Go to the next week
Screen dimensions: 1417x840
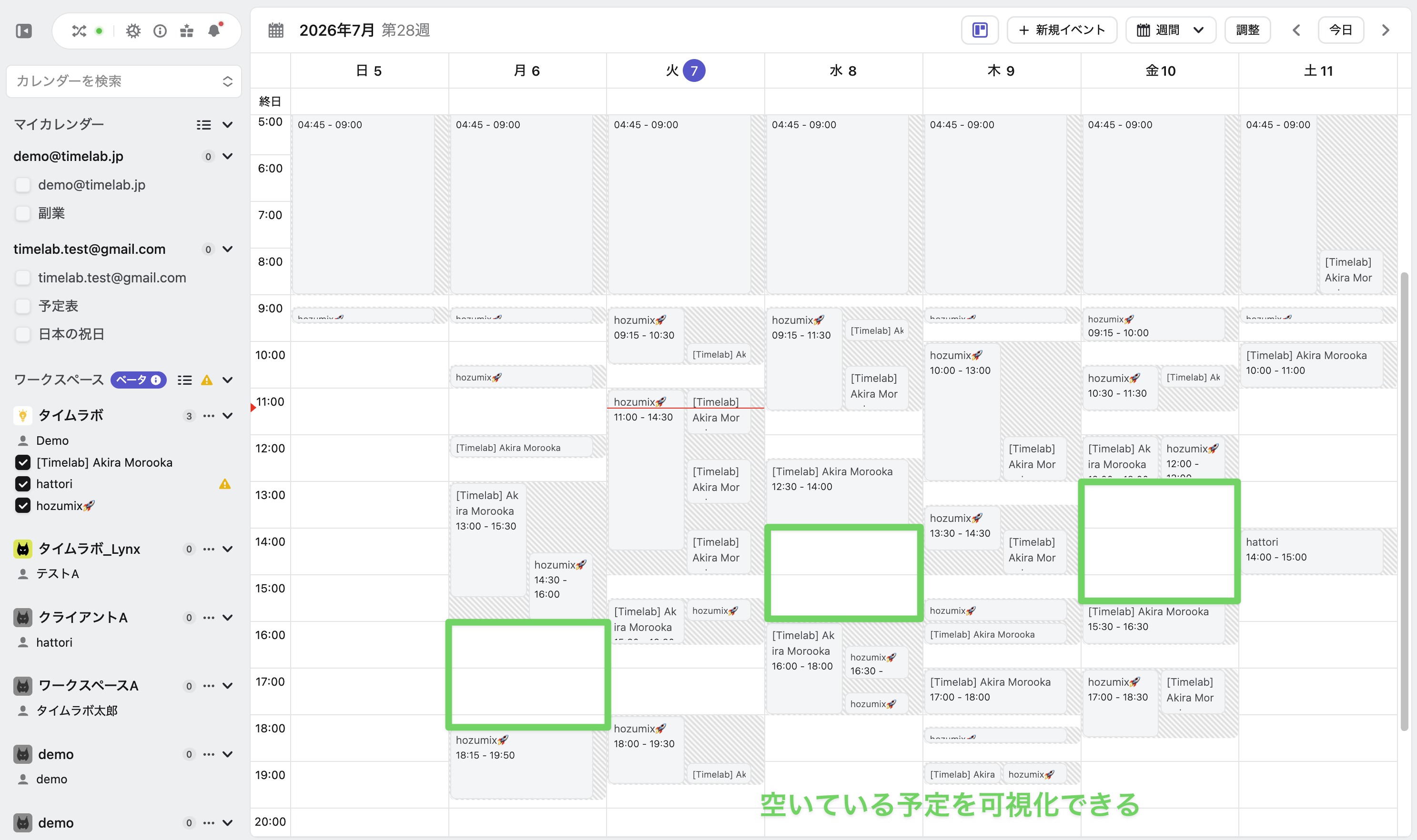click(1385, 30)
